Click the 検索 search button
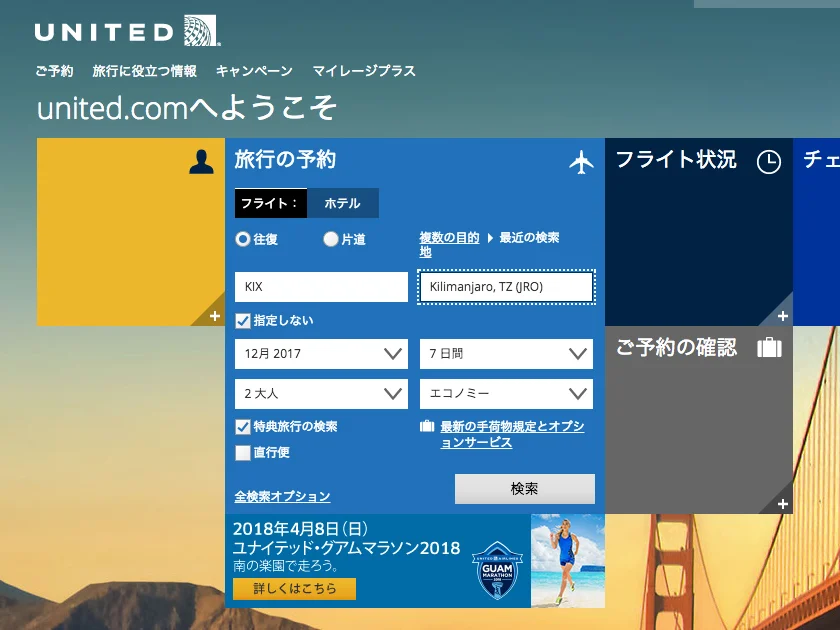 [525, 489]
